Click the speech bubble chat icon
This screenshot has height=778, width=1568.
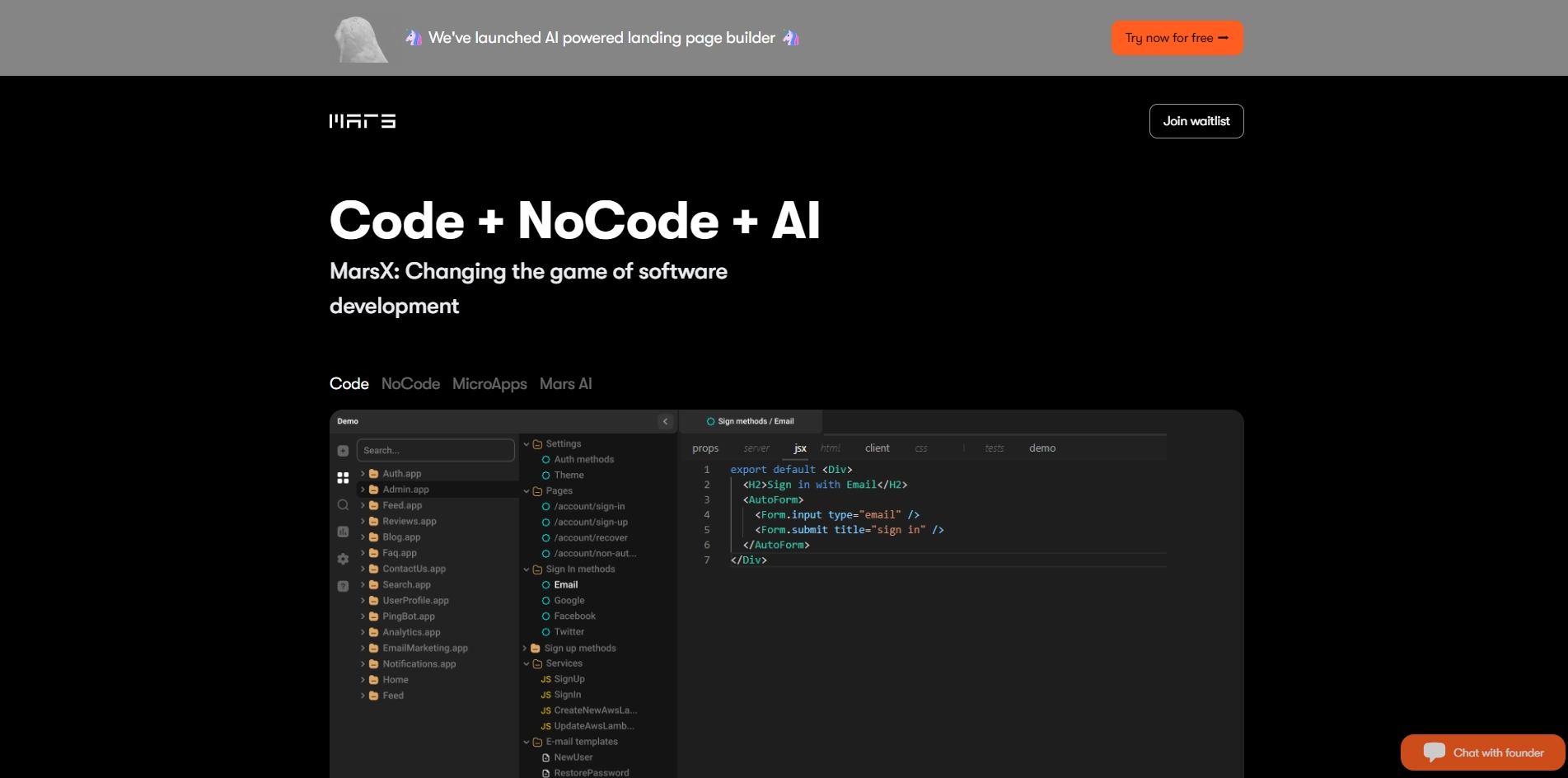(x=1435, y=752)
